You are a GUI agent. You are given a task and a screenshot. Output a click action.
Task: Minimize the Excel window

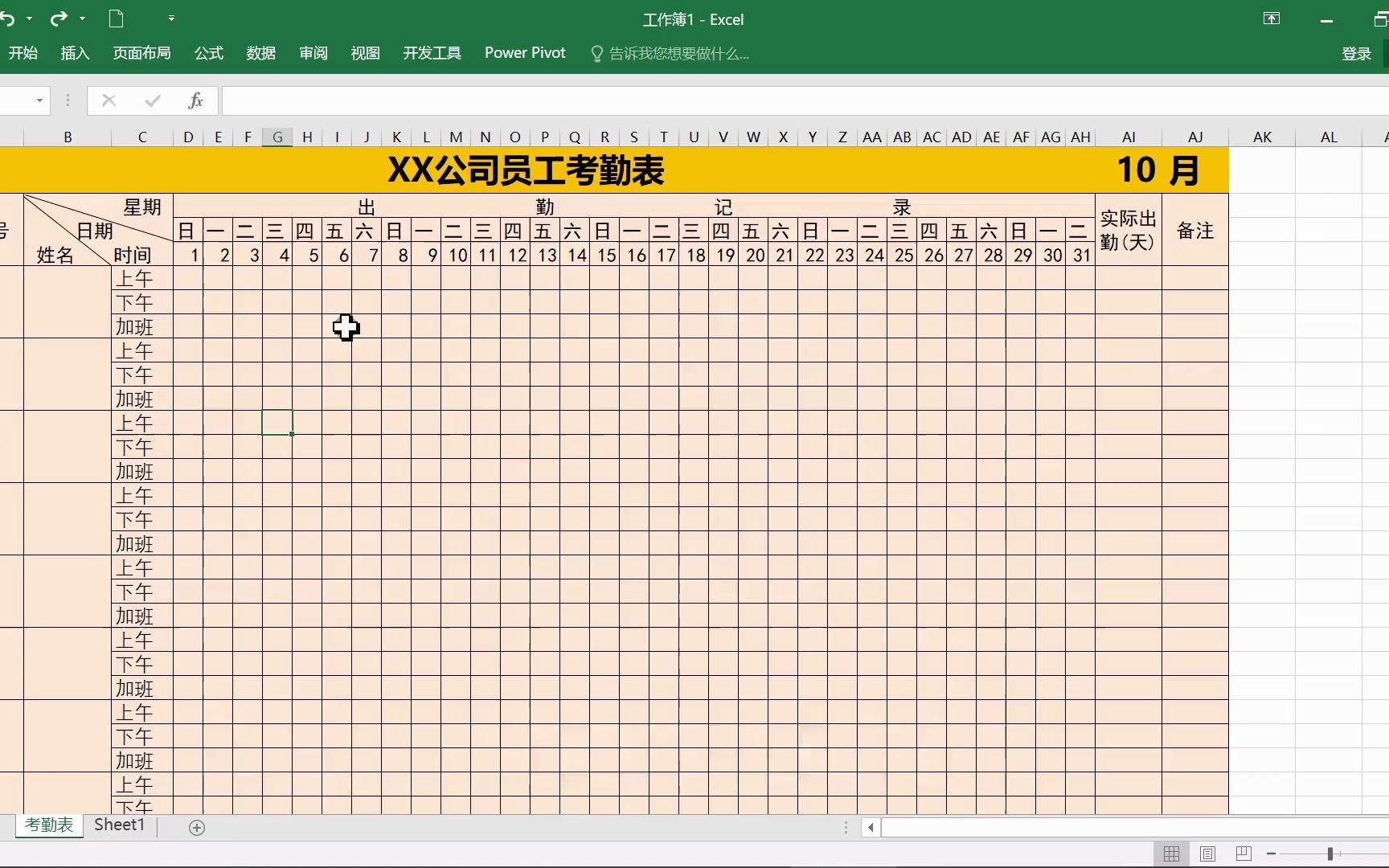[1326, 20]
